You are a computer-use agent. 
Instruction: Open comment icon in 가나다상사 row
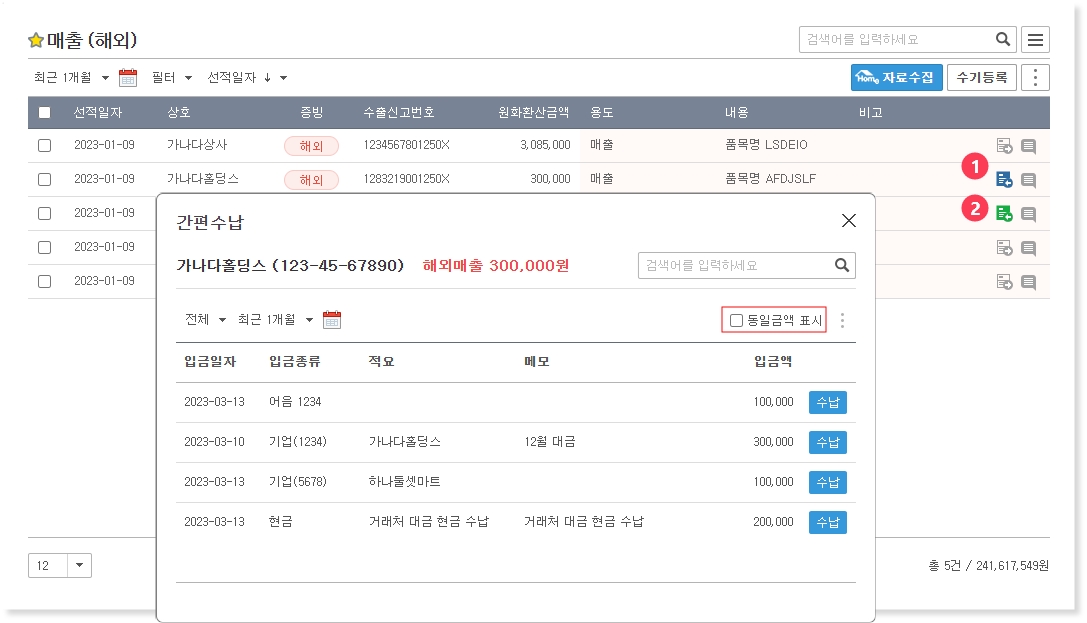(x=1028, y=146)
